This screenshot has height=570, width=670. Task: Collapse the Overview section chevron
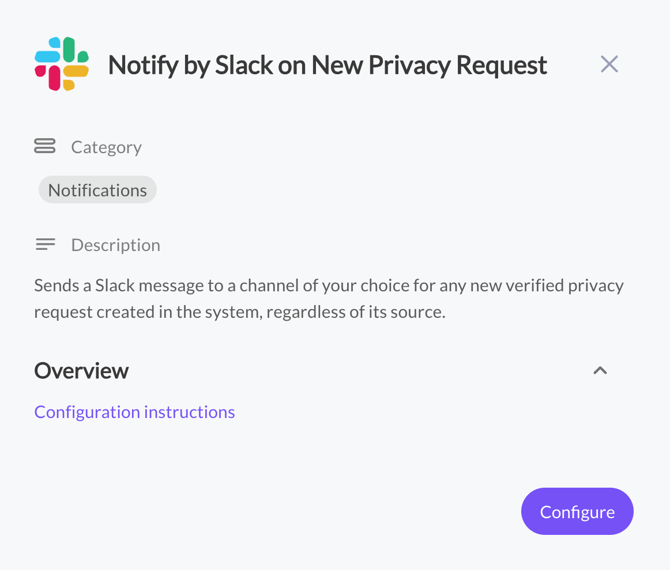pyautogui.click(x=600, y=371)
